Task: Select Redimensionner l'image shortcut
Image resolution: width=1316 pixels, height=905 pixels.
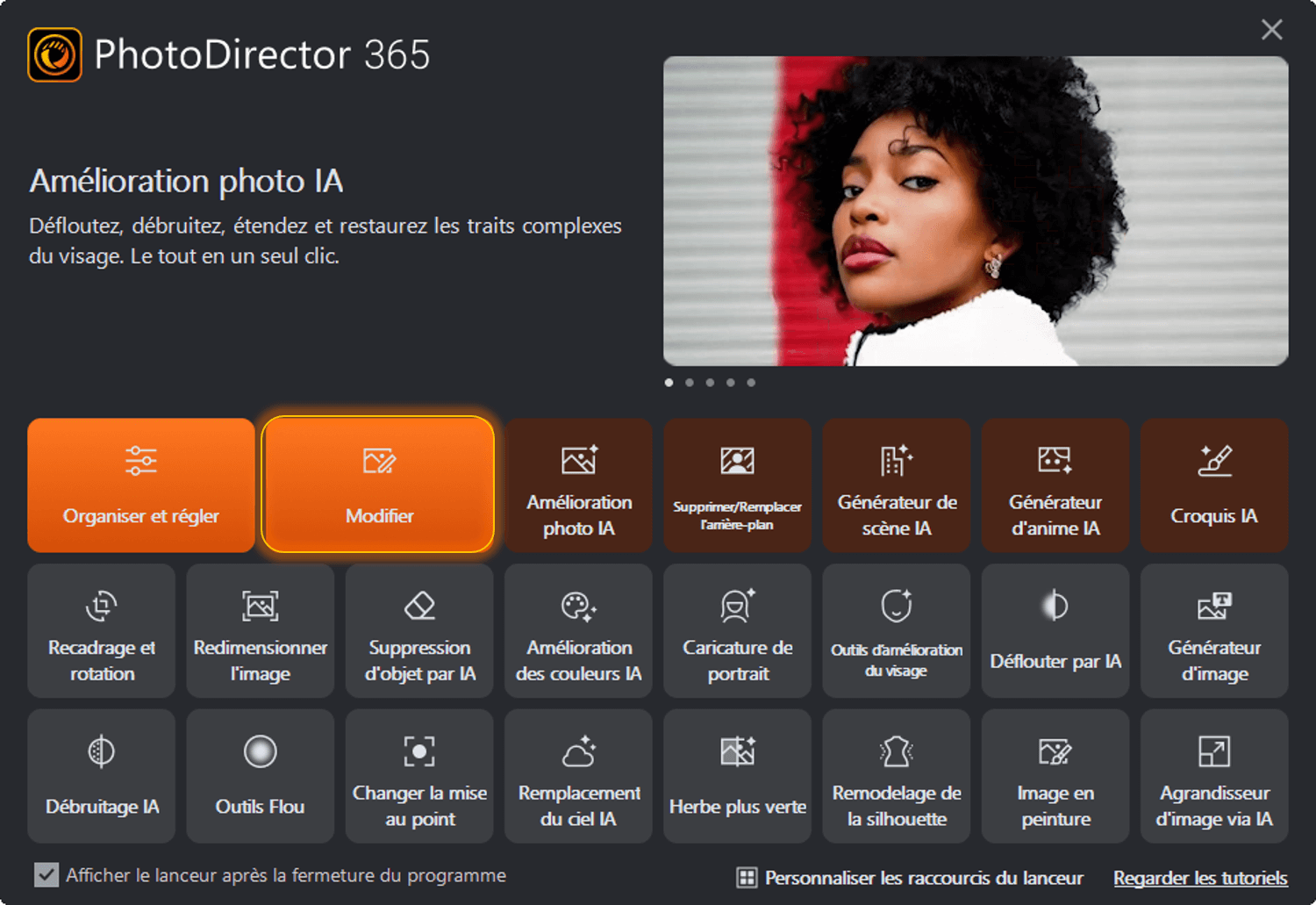Action: [261, 630]
